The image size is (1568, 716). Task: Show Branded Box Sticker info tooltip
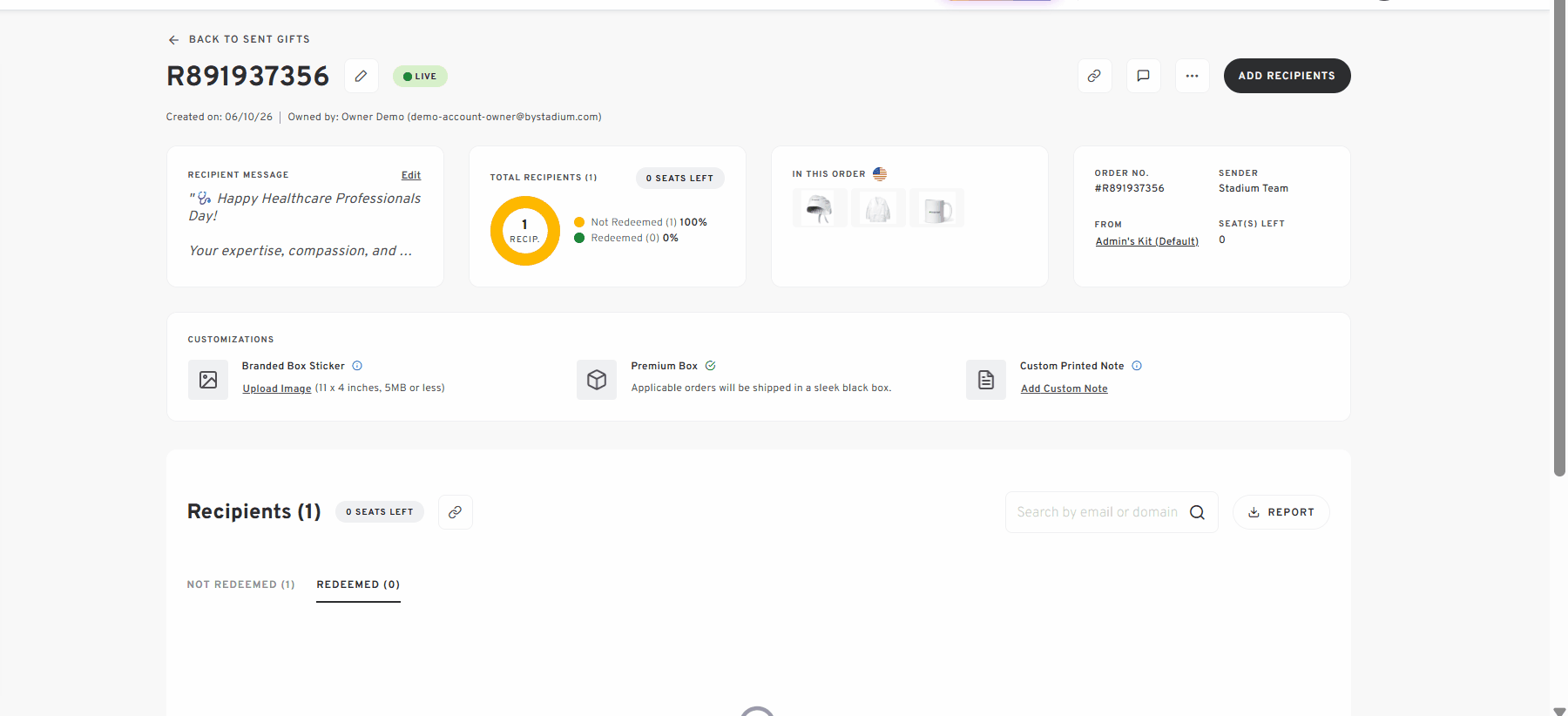coord(357,366)
